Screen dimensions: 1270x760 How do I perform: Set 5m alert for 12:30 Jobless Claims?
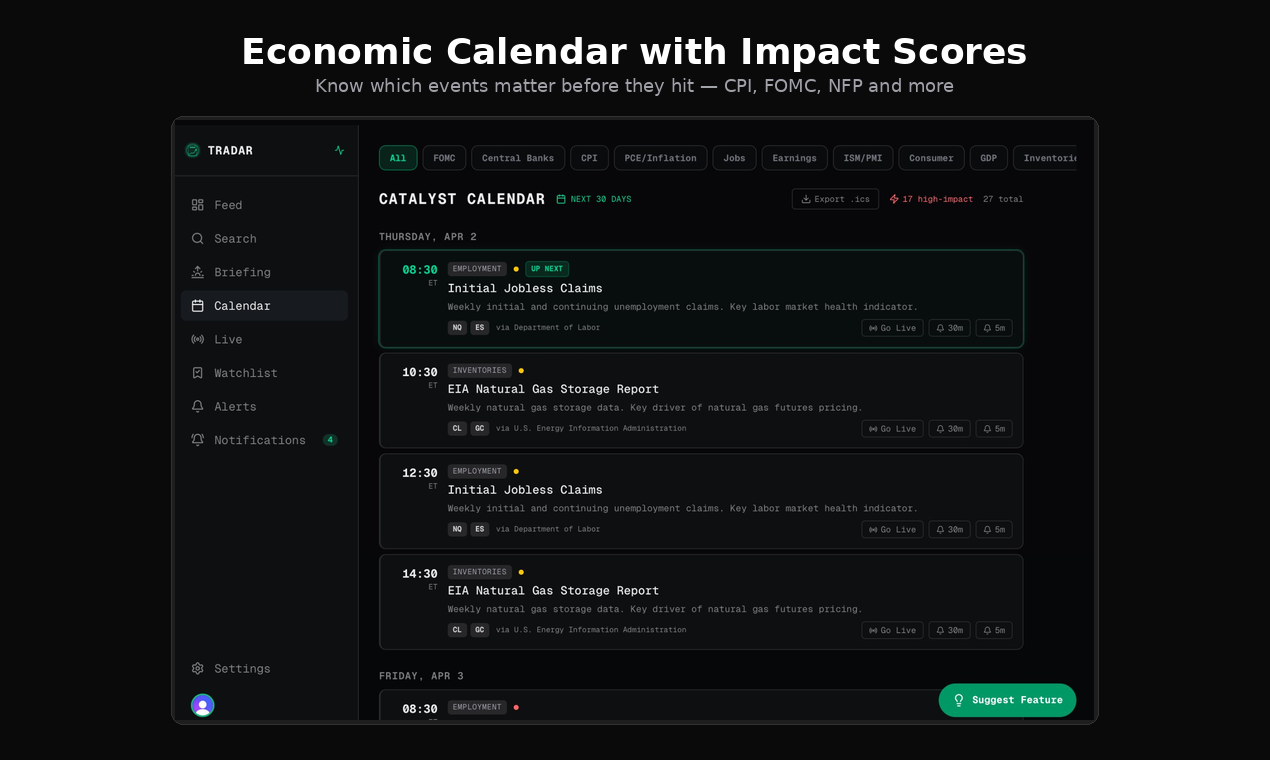point(994,529)
